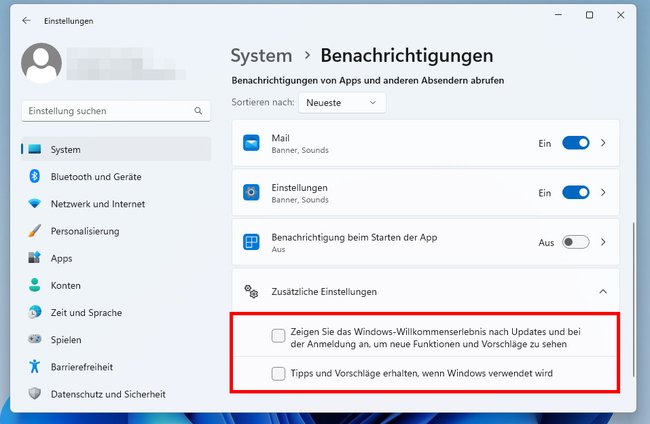Click the Einstellungen app gear icon
Image resolution: width=650 pixels, height=424 pixels.
[251, 192]
